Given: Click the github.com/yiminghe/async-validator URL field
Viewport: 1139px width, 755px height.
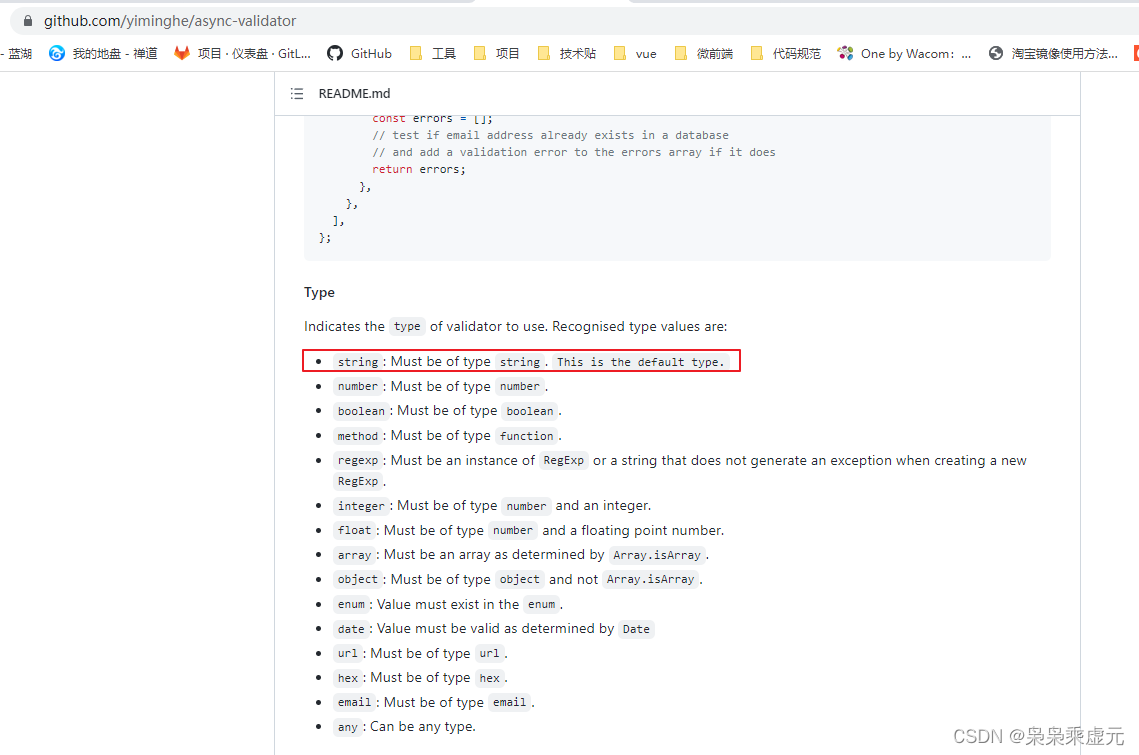Looking at the screenshot, I should 170,21.
